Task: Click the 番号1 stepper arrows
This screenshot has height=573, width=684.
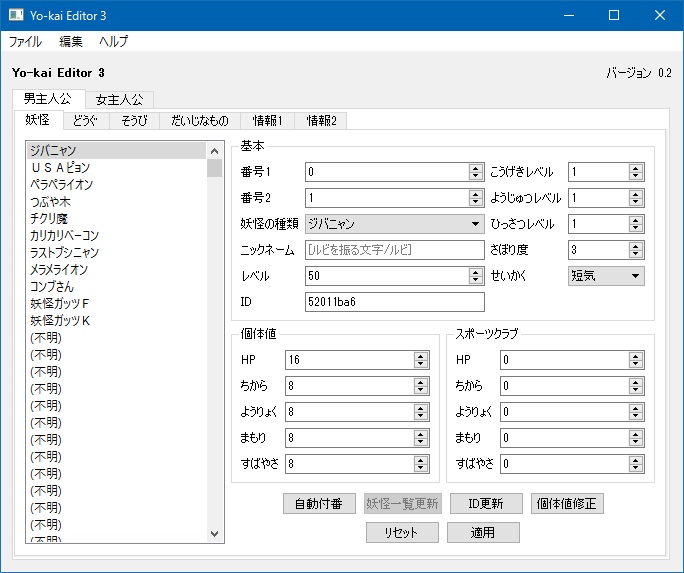Action: [x=476, y=172]
